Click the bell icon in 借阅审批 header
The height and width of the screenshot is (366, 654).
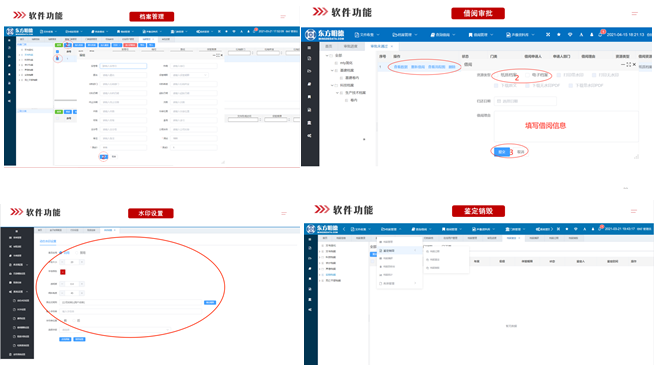(x=591, y=35)
